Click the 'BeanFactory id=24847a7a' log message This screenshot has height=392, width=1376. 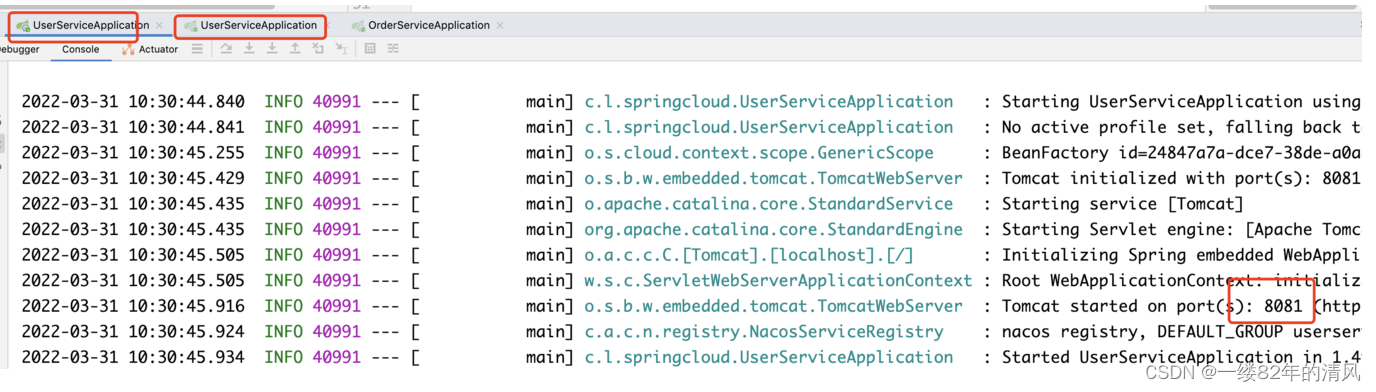pyautogui.click(x=1181, y=153)
